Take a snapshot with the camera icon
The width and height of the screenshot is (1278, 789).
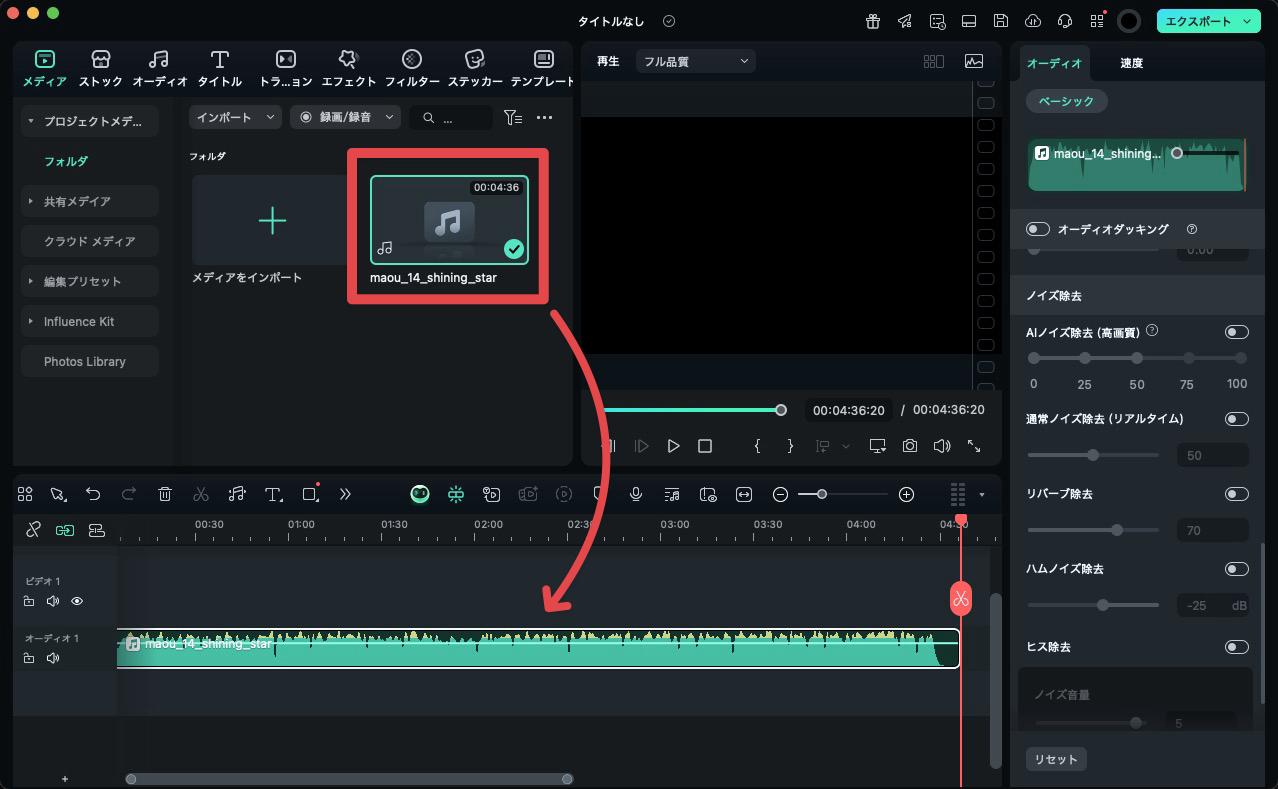pyautogui.click(x=909, y=446)
